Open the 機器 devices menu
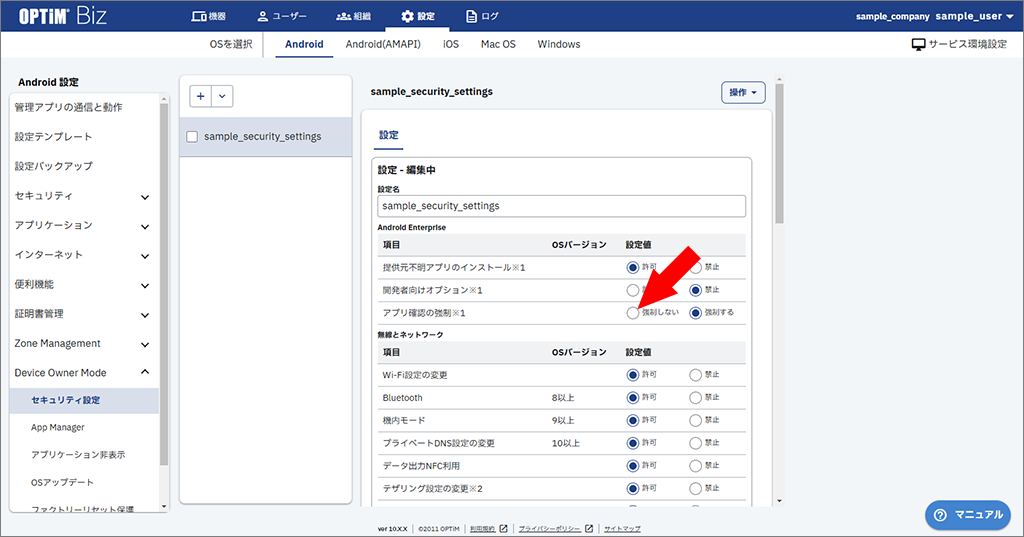The width and height of the screenshot is (1024, 537). click(x=208, y=16)
